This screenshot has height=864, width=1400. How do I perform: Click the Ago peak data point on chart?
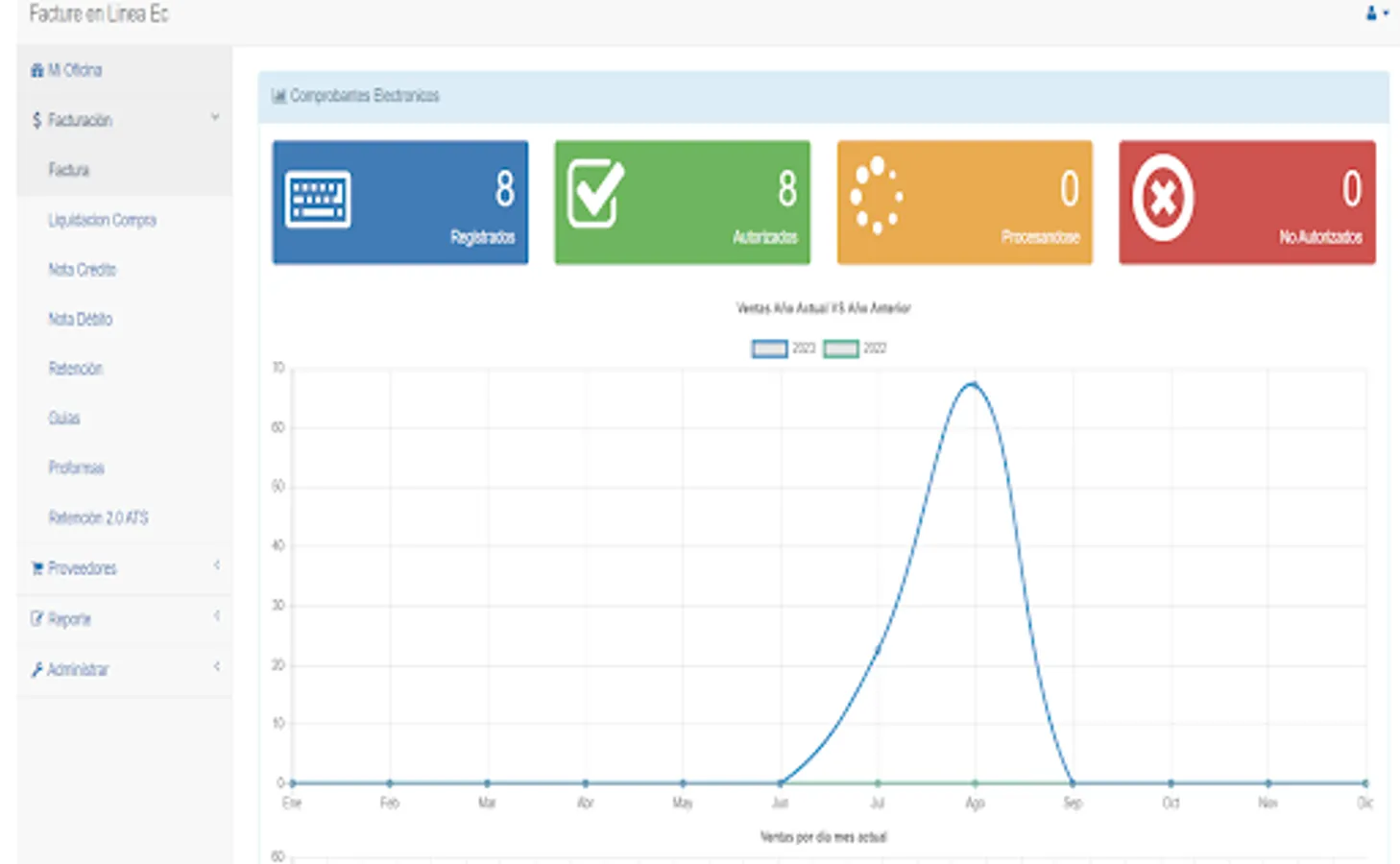click(975, 384)
